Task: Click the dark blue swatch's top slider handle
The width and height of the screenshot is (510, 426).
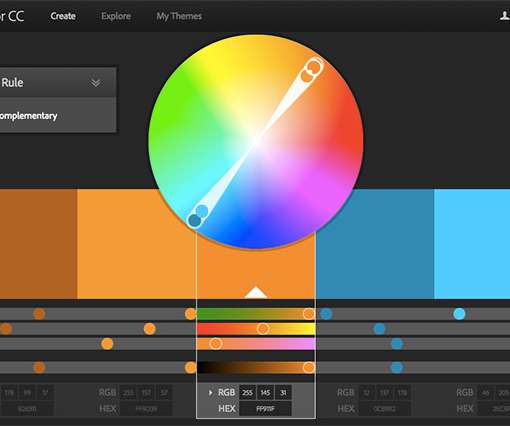Action: (x=326, y=314)
